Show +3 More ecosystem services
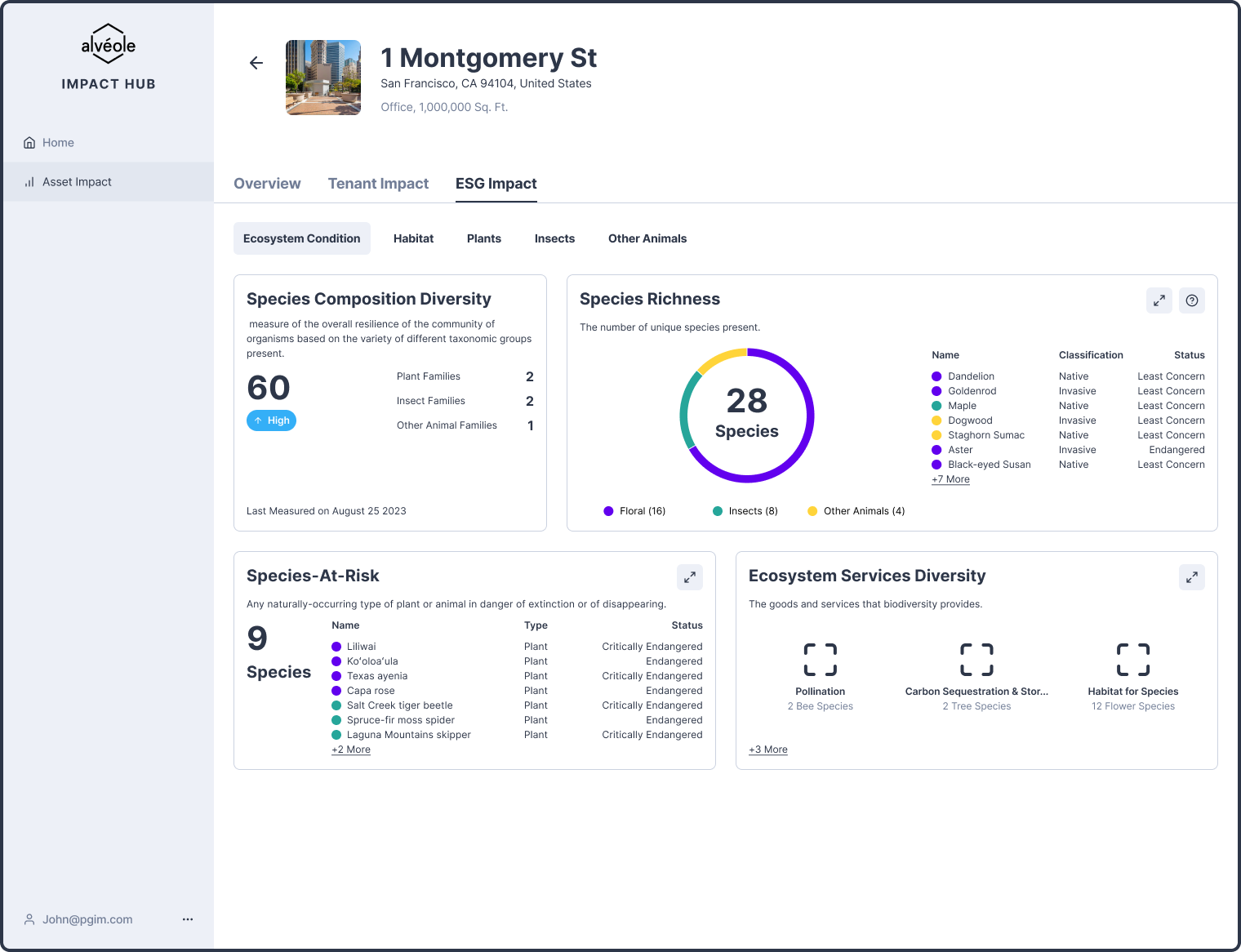Viewport: 1241px width, 952px height. pos(768,750)
